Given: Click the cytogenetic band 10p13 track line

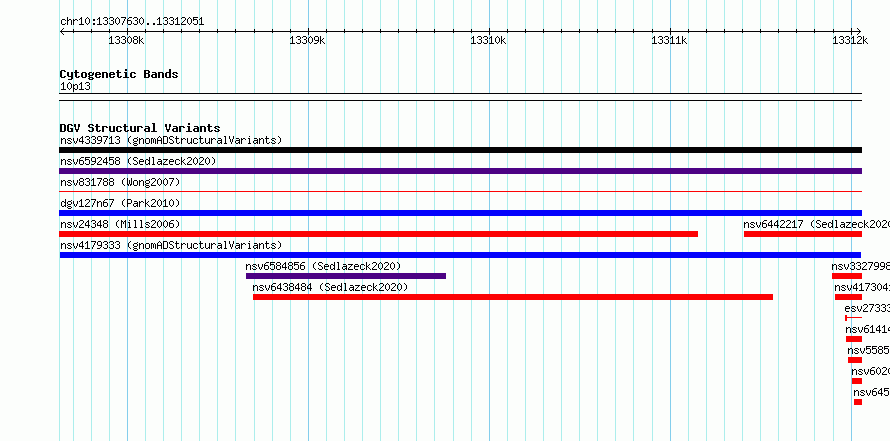Looking at the screenshot, I should [460, 97].
